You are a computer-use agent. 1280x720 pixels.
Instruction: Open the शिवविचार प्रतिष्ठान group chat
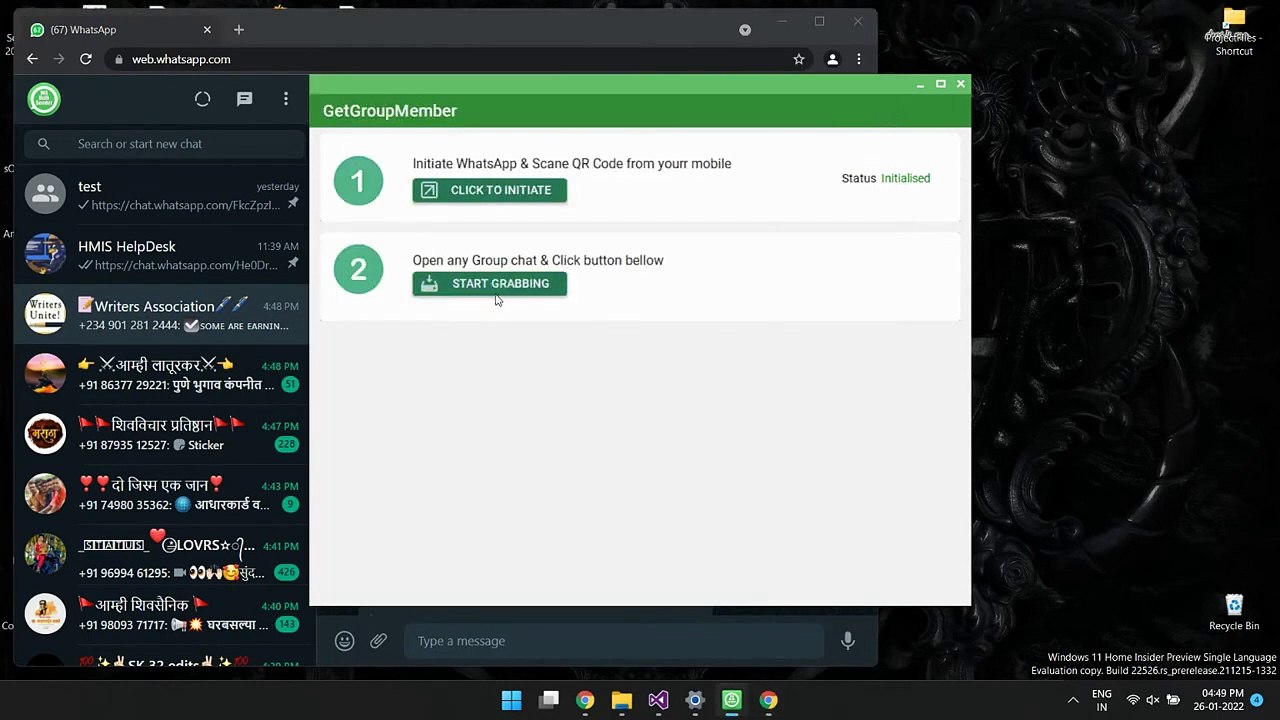point(162,435)
